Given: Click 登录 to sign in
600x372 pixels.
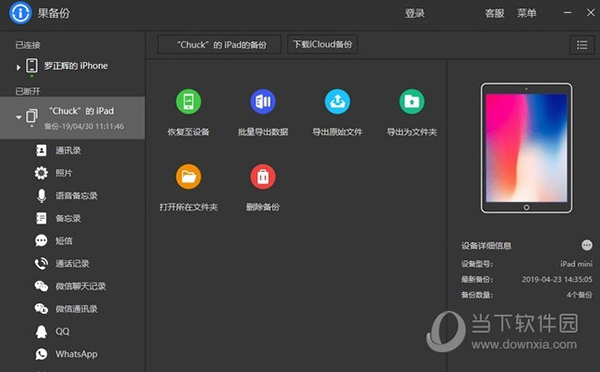Looking at the screenshot, I should tap(415, 13).
